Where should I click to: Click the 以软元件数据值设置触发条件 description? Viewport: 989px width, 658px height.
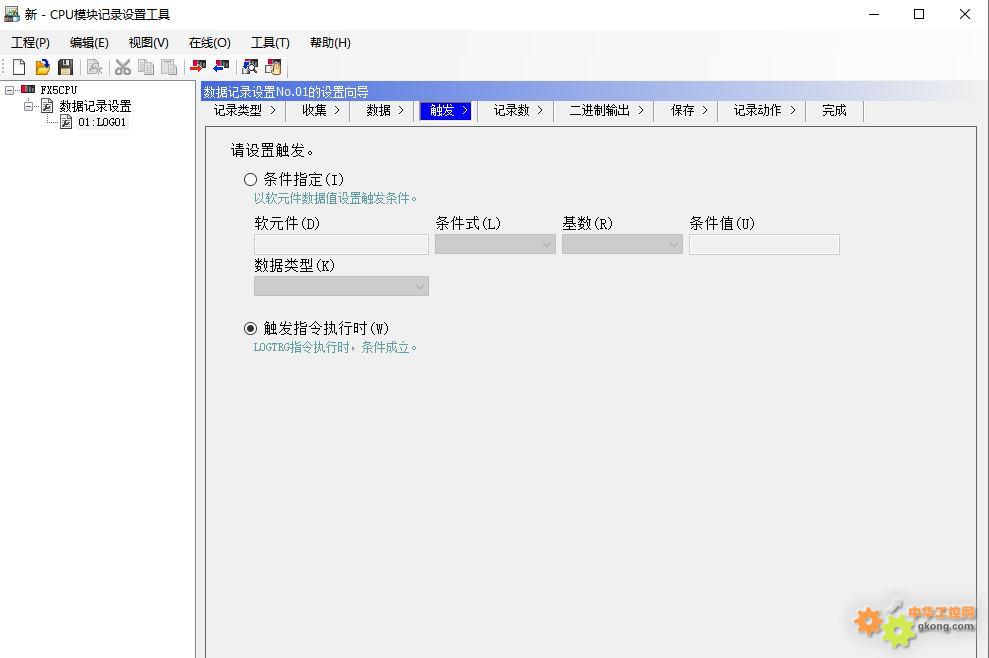click(336, 199)
